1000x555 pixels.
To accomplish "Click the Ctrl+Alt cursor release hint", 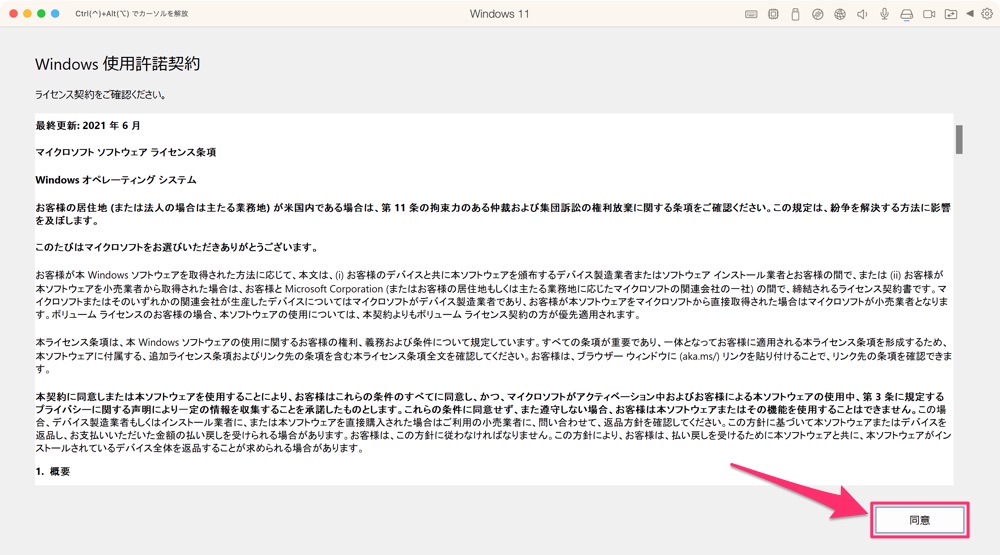I will tap(132, 13).
